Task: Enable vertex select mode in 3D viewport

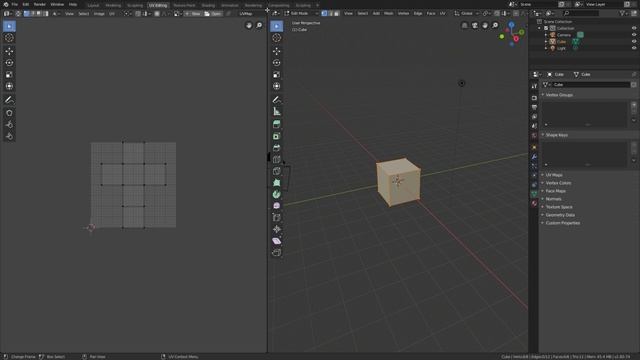Action: [324, 13]
